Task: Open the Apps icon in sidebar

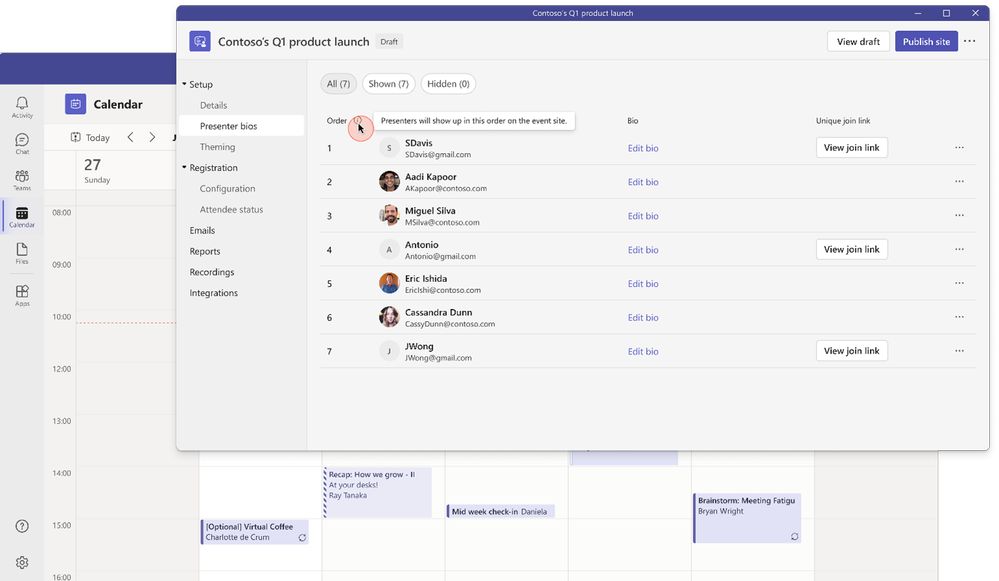Action: [x=22, y=295]
